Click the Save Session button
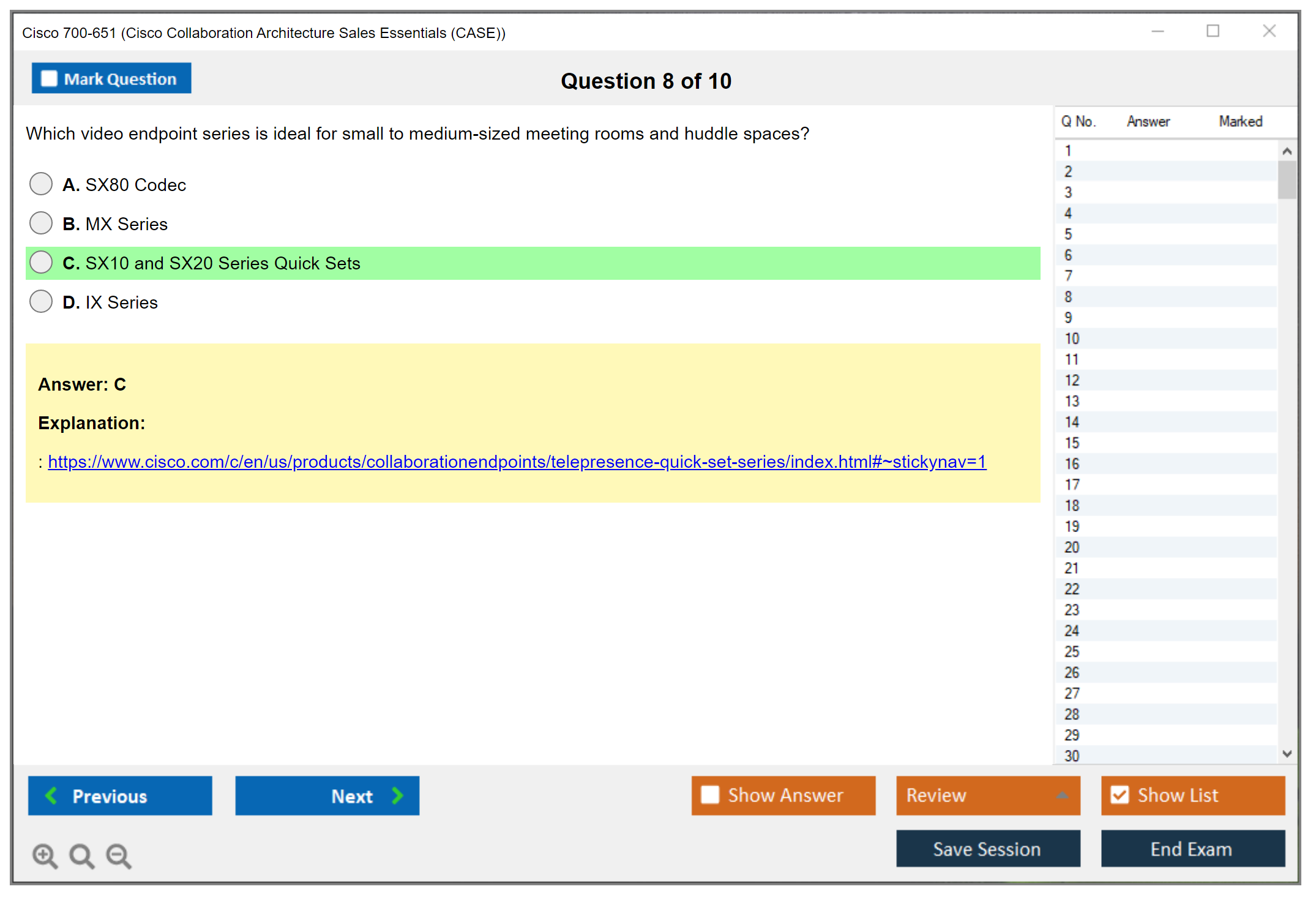This screenshot has height=900, width=1316. pyautogui.click(x=987, y=849)
